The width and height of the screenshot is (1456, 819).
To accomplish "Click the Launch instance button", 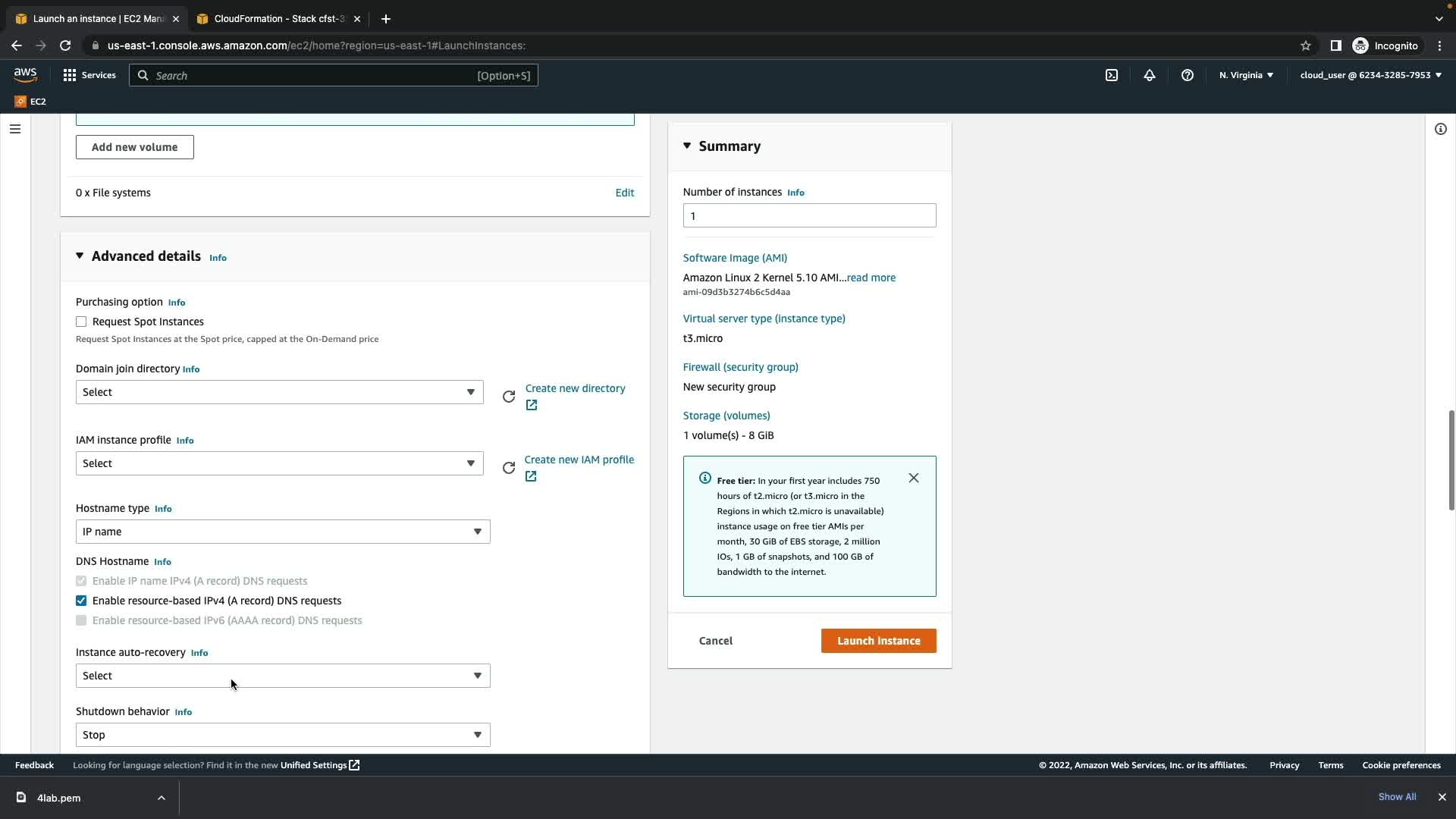I will (878, 641).
